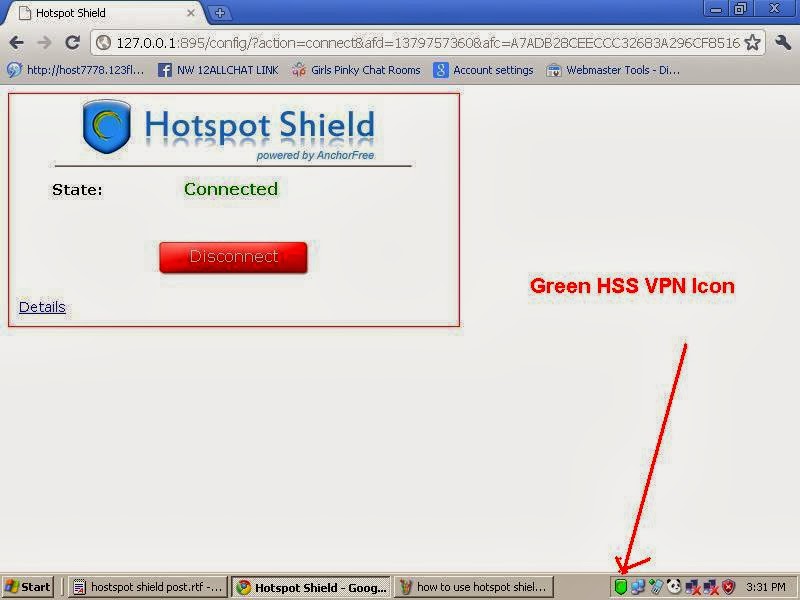
Task: Open the Chrome wrench settings menu
Action: click(783, 42)
